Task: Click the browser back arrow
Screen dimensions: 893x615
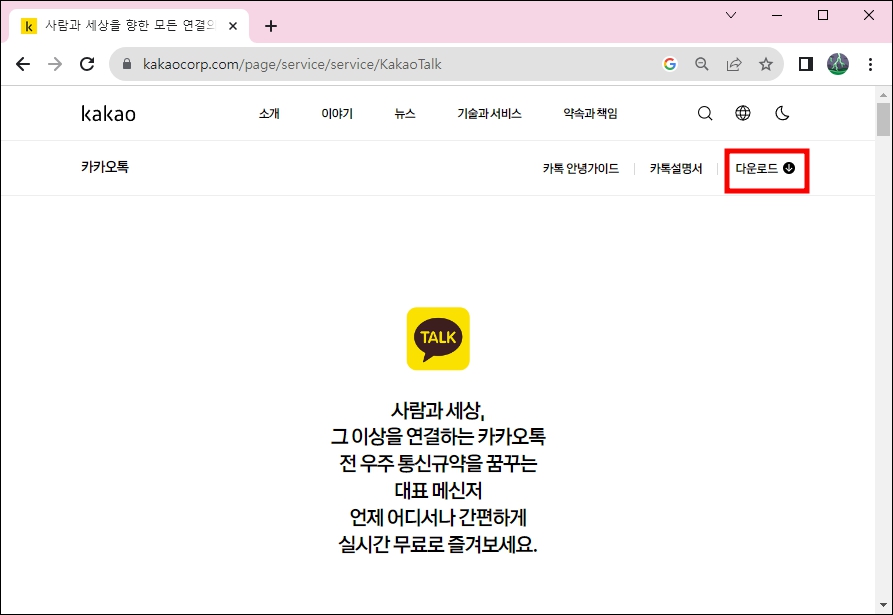Action: click(x=23, y=63)
